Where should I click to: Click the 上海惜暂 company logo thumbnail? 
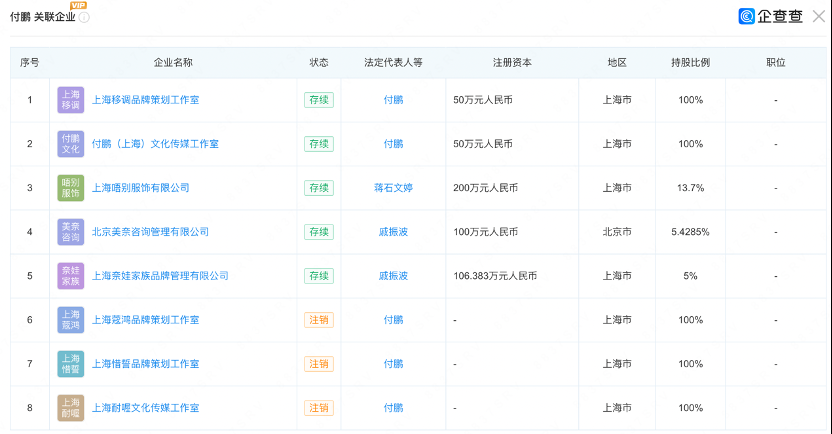point(71,364)
